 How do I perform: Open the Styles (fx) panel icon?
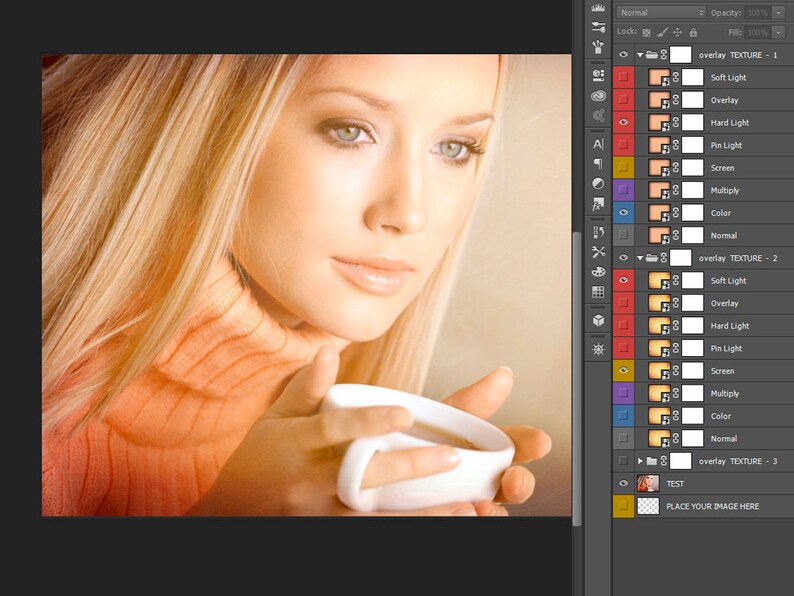click(598, 204)
